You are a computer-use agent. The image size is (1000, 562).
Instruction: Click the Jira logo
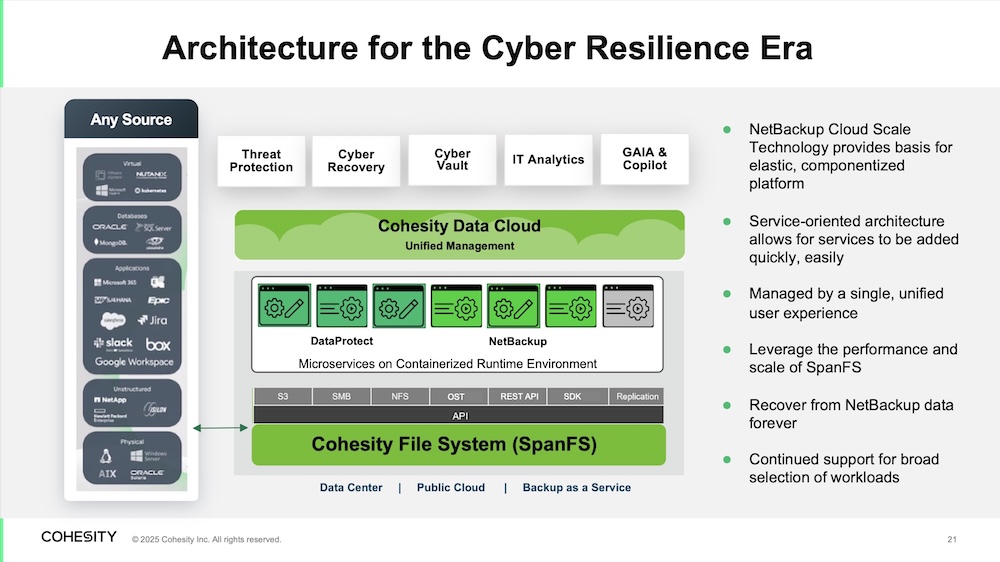[152, 320]
